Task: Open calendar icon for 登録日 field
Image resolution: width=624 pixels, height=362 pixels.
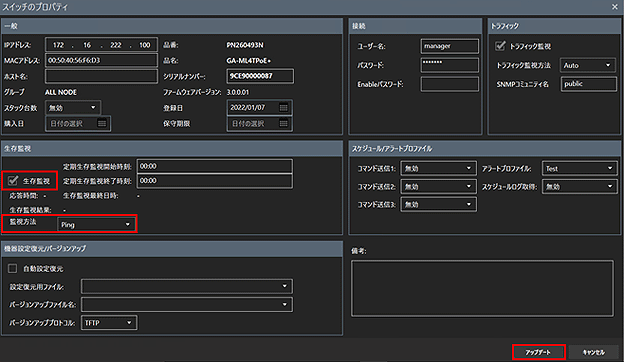Action: pos(283,108)
